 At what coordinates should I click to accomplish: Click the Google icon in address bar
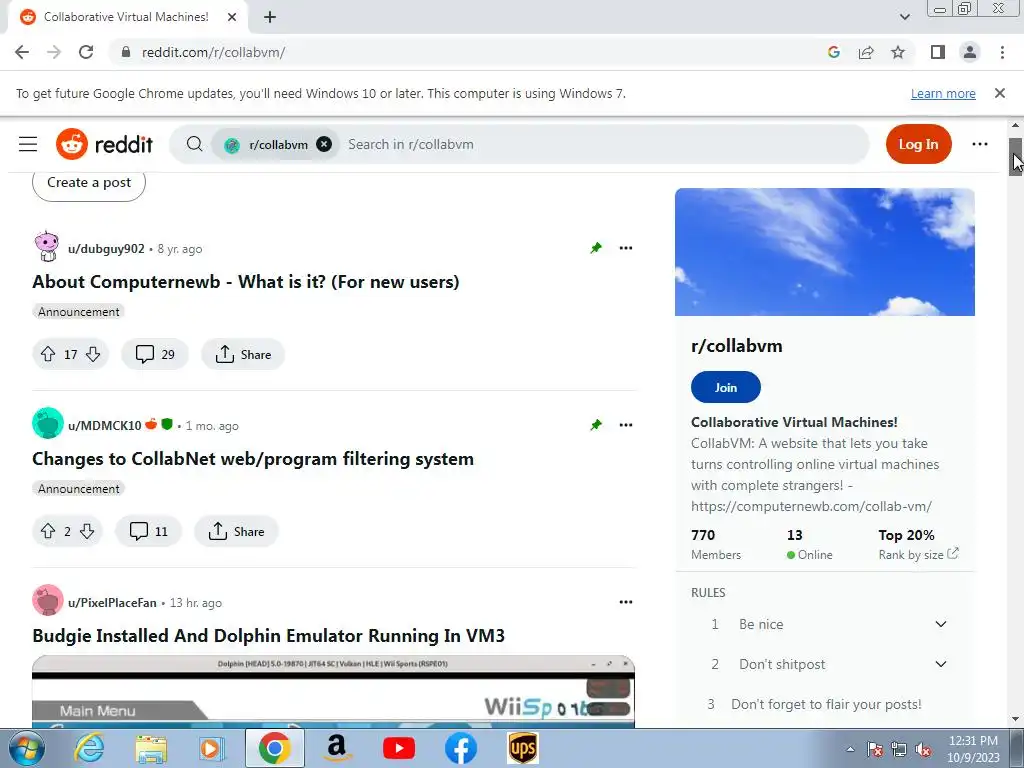[833, 52]
